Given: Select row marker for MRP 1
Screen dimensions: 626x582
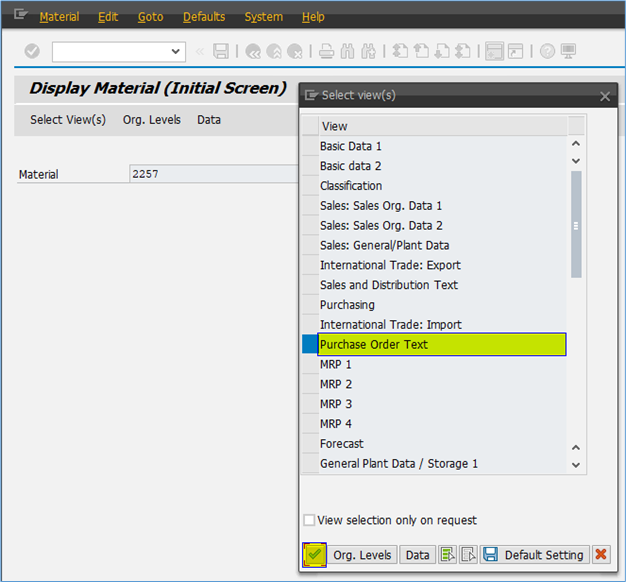Looking at the screenshot, I should pyautogui.click(x=310, y=364).
